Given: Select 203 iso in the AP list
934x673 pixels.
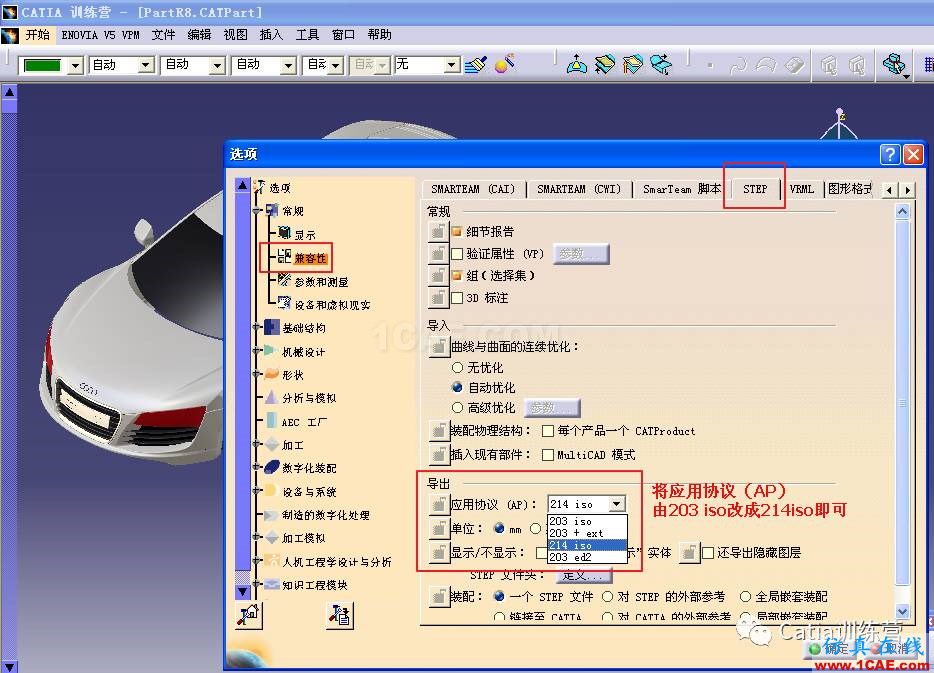Looking at the screenshot, I should point(587,521).
